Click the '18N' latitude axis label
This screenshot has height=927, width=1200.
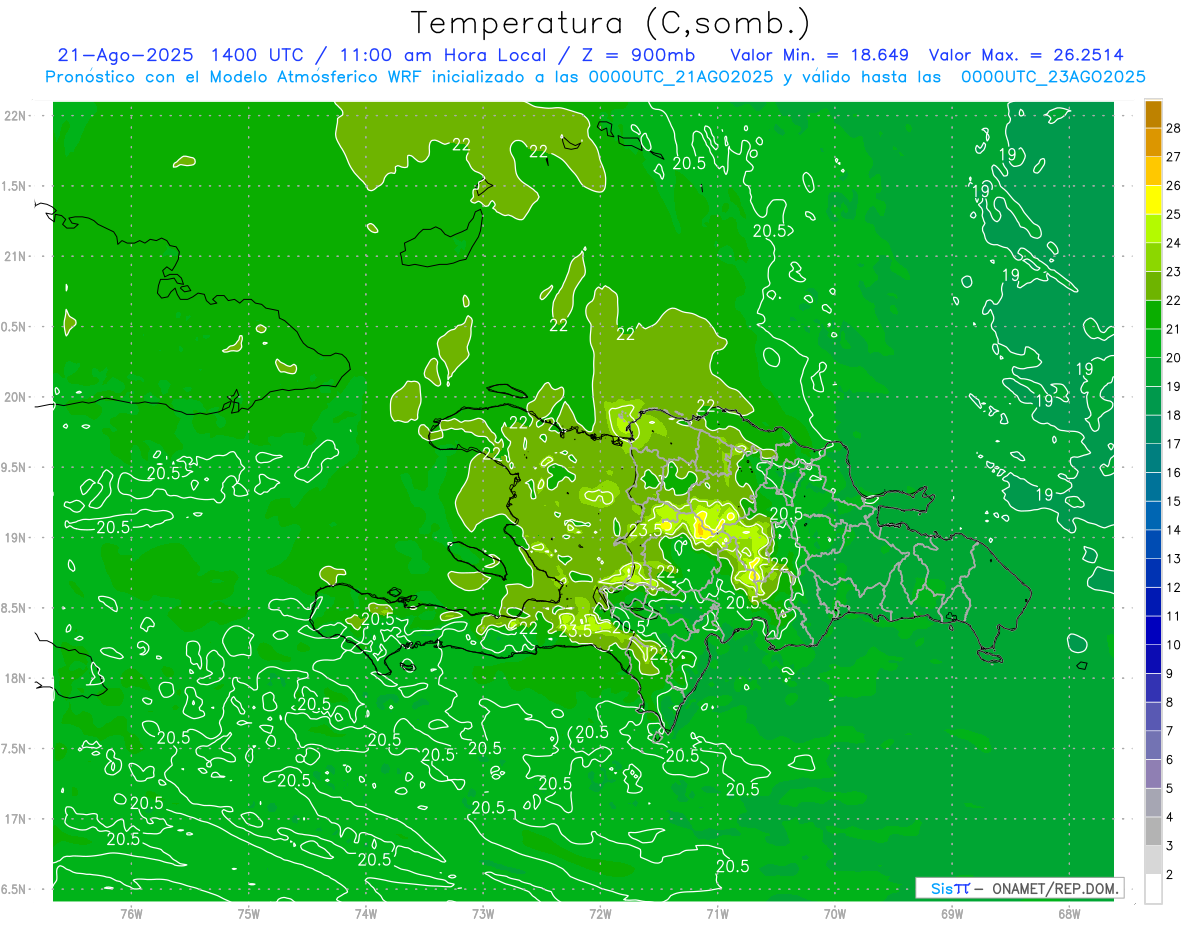[15, 678]
